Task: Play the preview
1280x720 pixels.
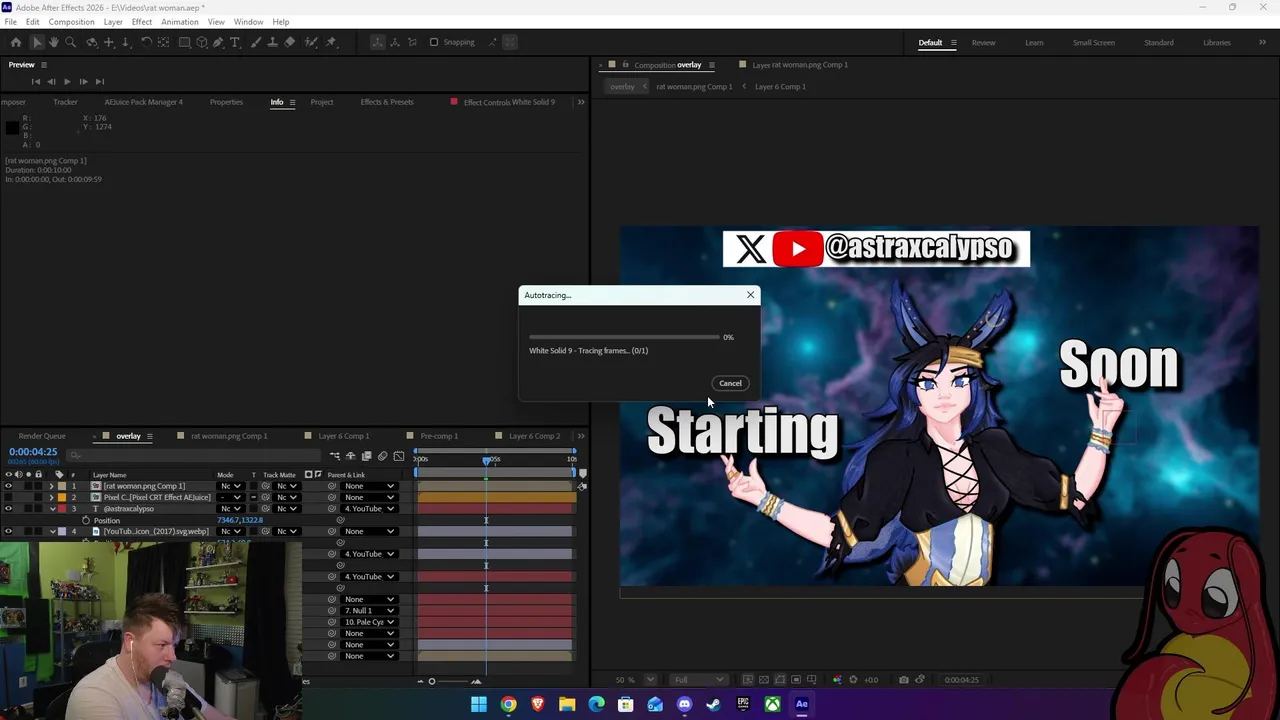Action: (67, 81)
